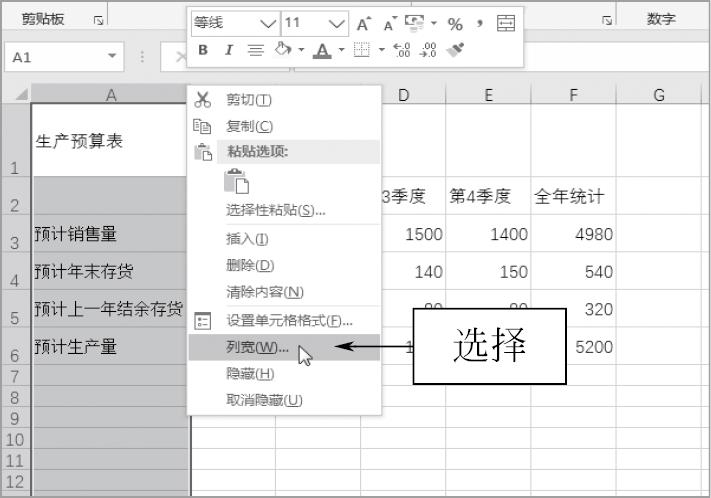The image size is (711, 498).
Task: Increase decimal places button
Action: point(402,50)
